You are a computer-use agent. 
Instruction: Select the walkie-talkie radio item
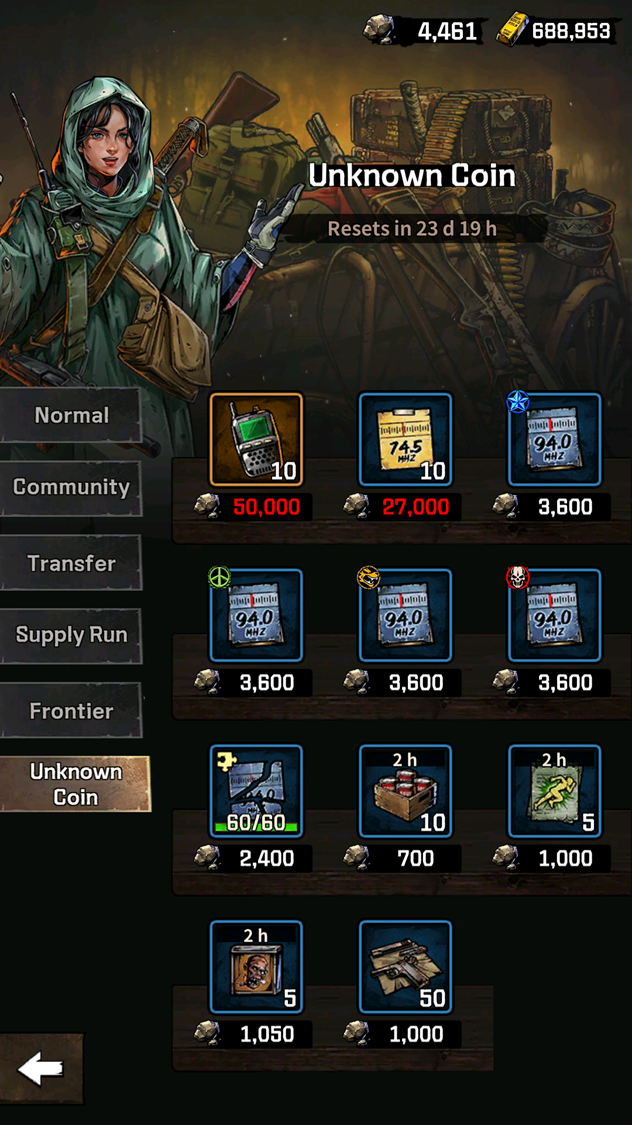click(x=256, y=439)
